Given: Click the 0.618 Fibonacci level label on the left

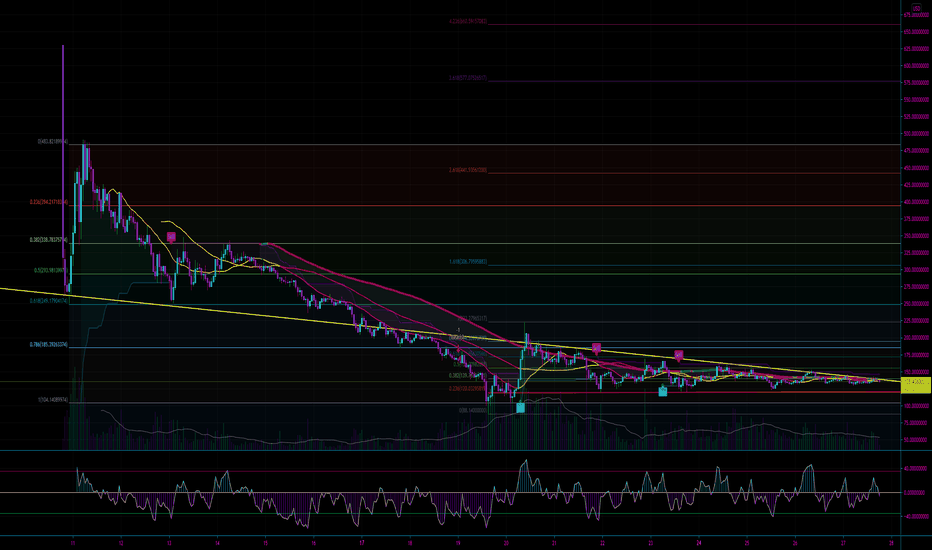Looking at the screenshot, I should click(x=49, y=301).
